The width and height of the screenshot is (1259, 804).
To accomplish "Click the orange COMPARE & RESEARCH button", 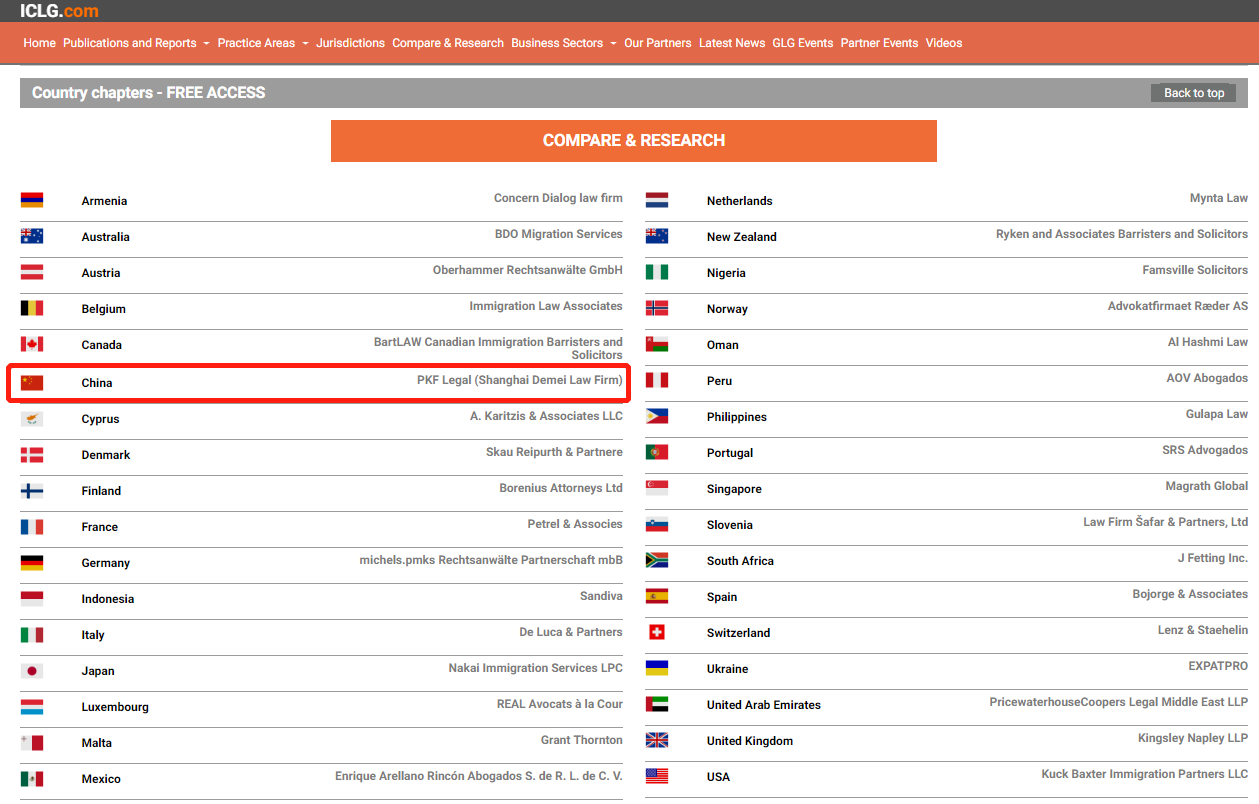I will (634, 141).
